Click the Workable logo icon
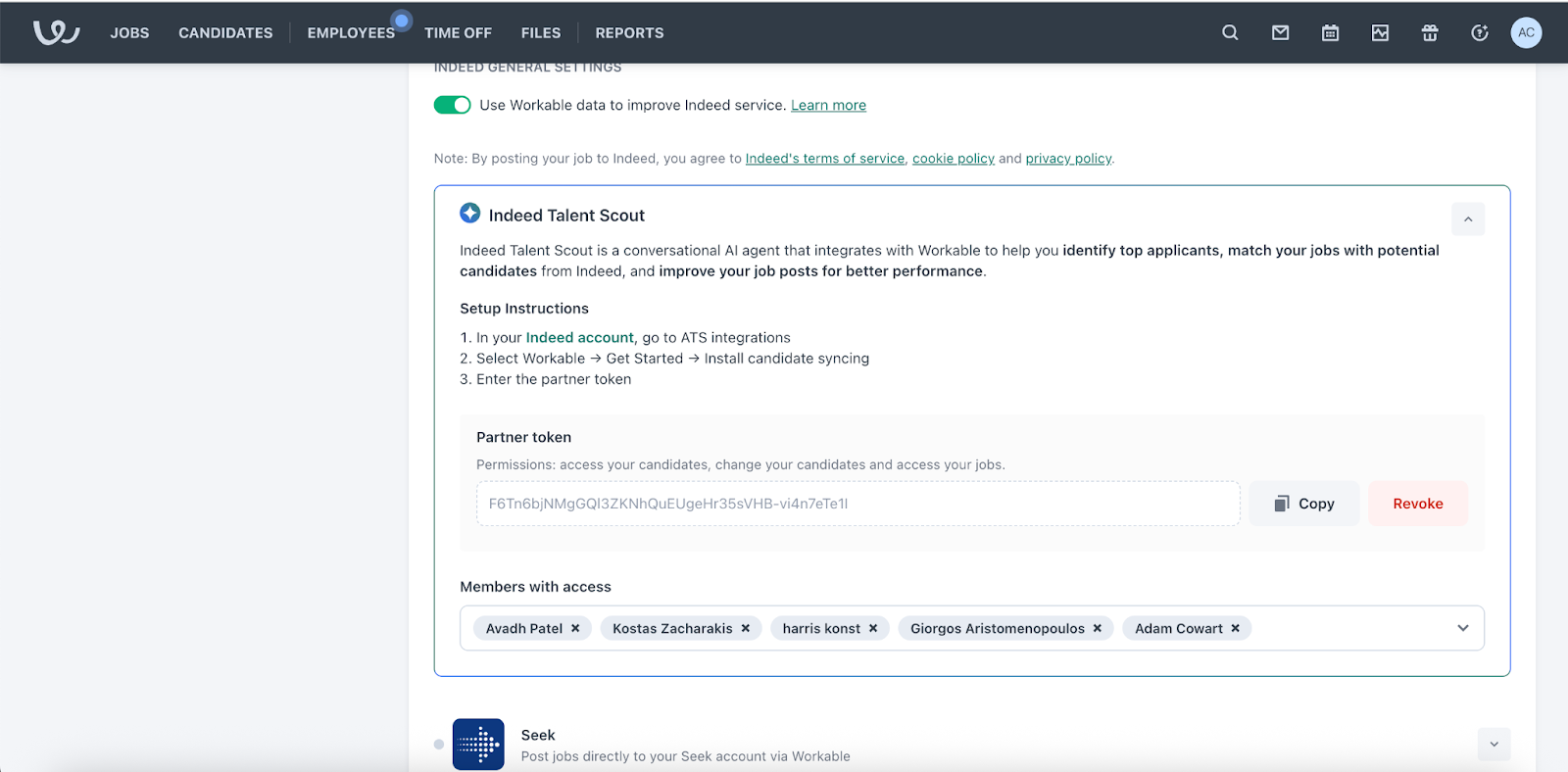The image size is (1568, 772). tap(57, 32)
